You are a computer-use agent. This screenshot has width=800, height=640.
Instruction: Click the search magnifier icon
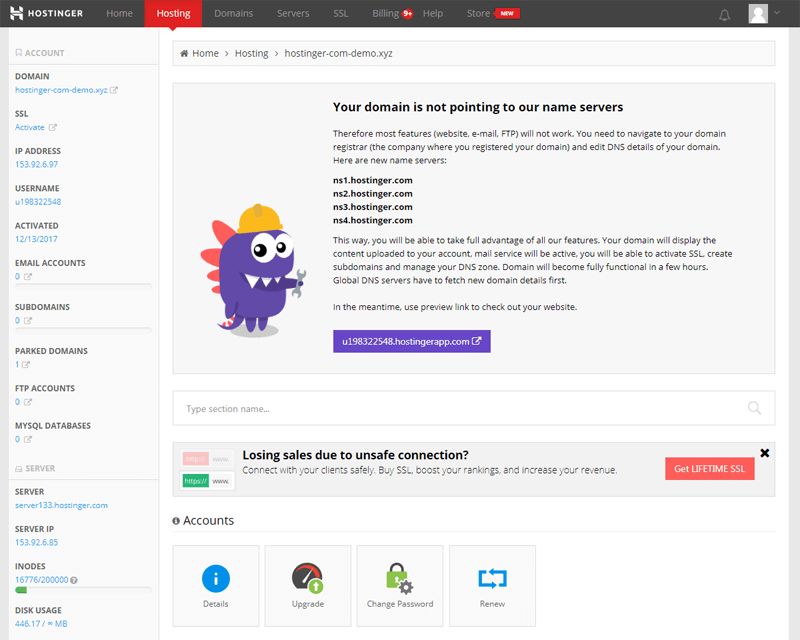(754, 408)
